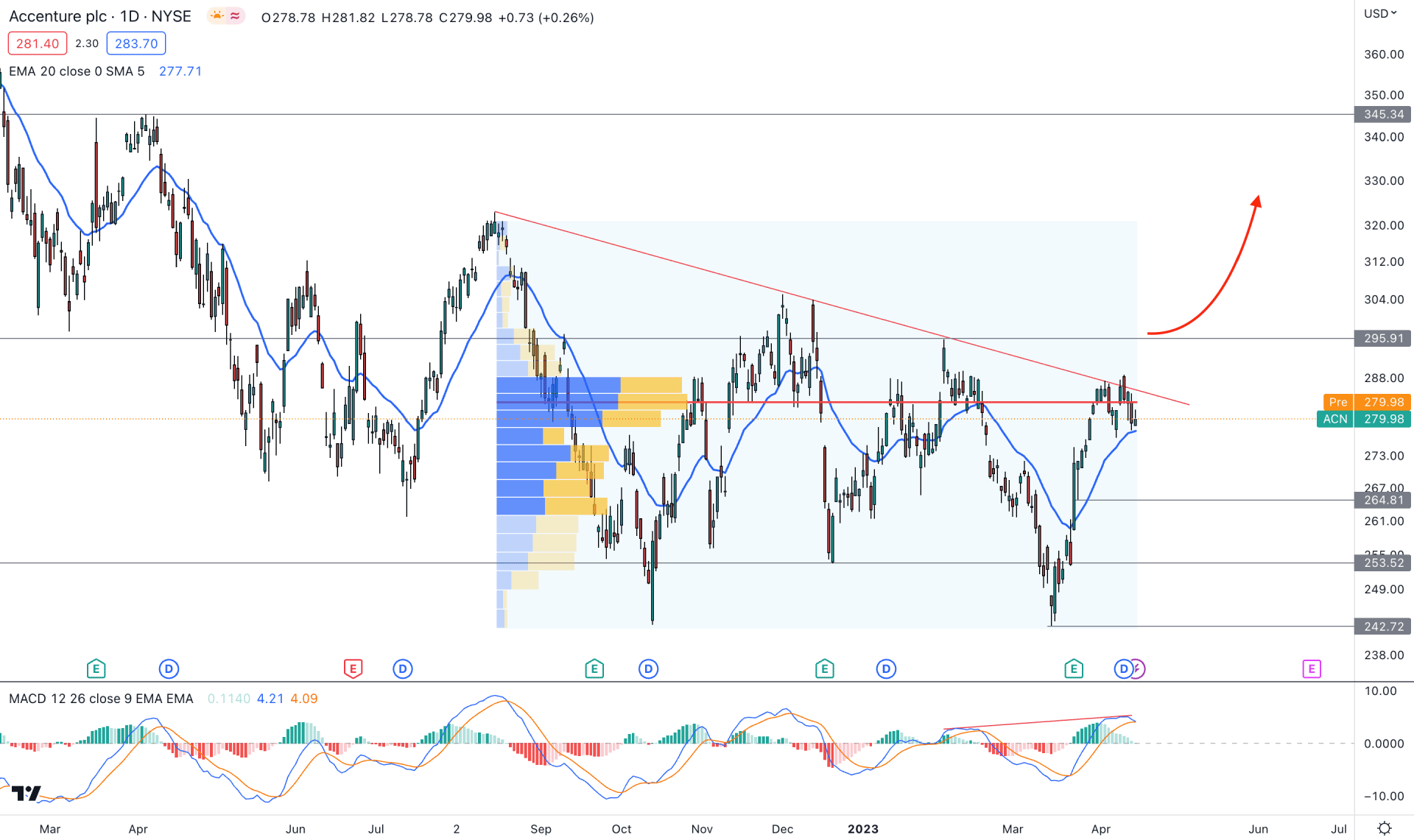Click the 360.00 price scale label
The width and height of the screenshot is (1414, 840).
(1384, 54)
